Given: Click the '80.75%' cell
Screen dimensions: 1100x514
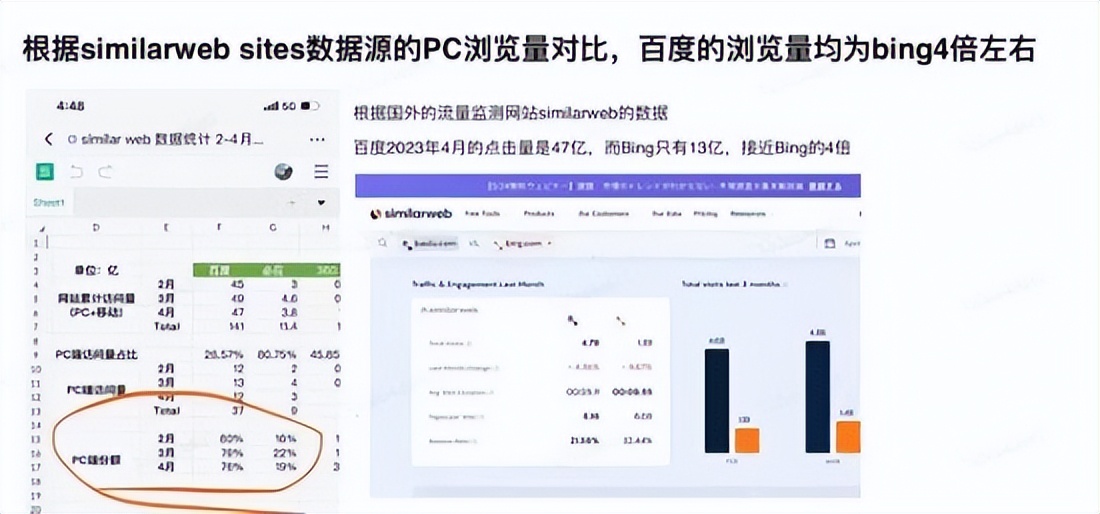Looking at the screenshot, I should [275, 354].
